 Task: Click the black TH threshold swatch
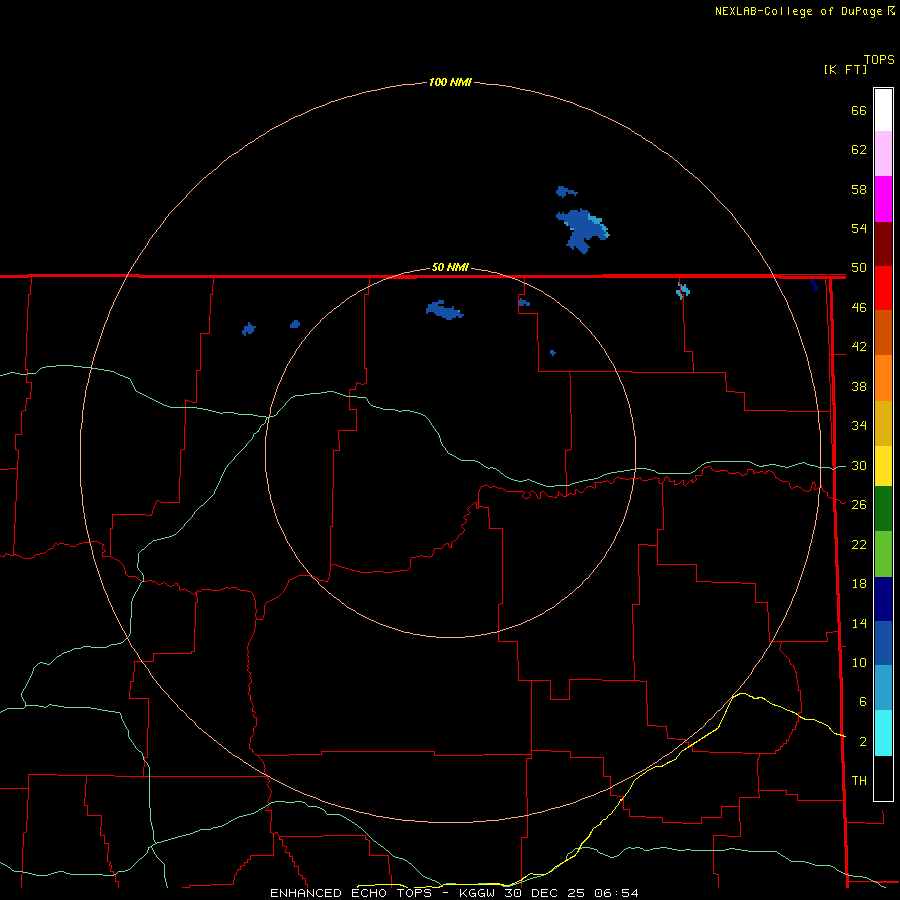pos(883,778)
